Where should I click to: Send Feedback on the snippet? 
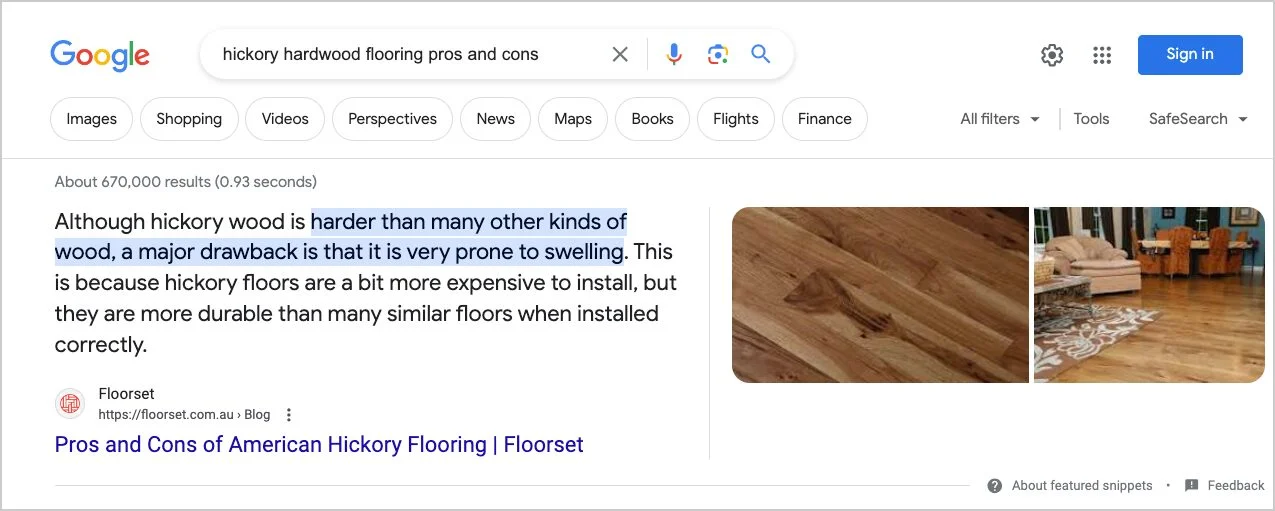[x=1224, y=485]
